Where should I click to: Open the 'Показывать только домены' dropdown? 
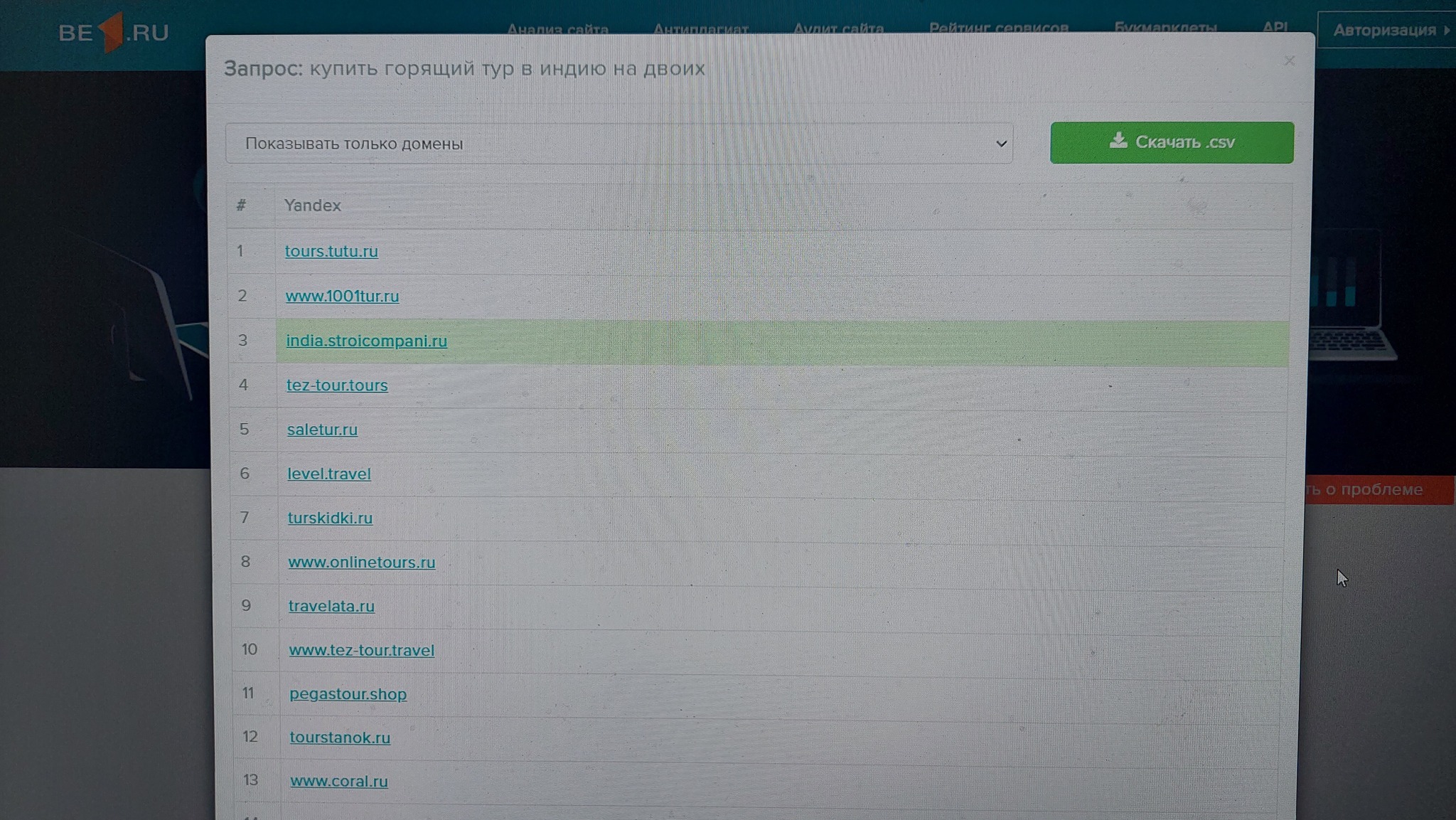[619, 144]
